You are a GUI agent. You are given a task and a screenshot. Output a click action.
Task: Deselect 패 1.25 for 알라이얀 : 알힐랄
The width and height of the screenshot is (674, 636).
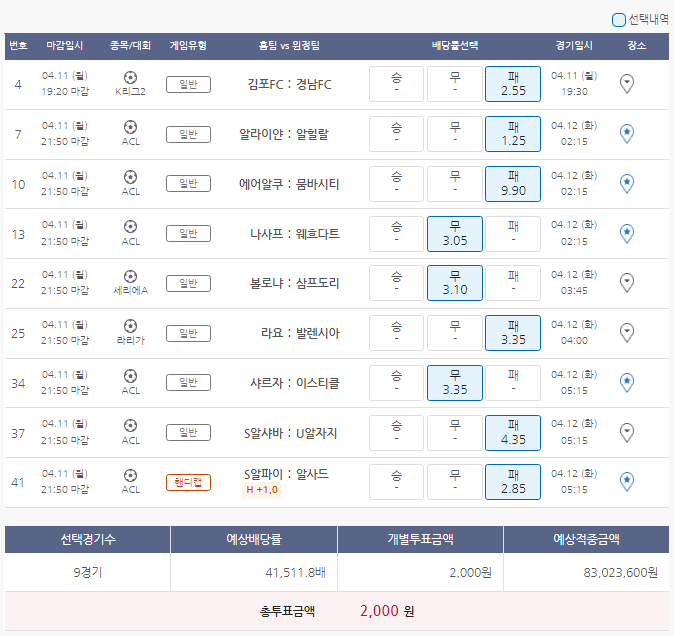click(x=513, y=134)
